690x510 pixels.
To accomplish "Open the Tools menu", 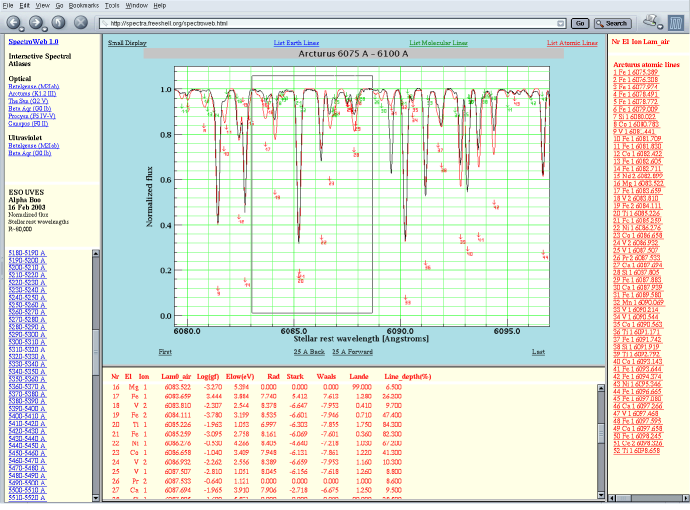I will click(x=112, y=5).
